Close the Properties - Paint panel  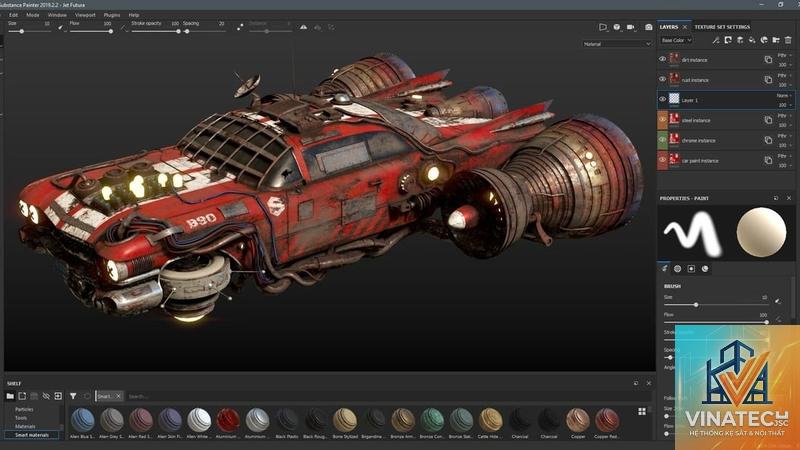click(x=789, y=198)
